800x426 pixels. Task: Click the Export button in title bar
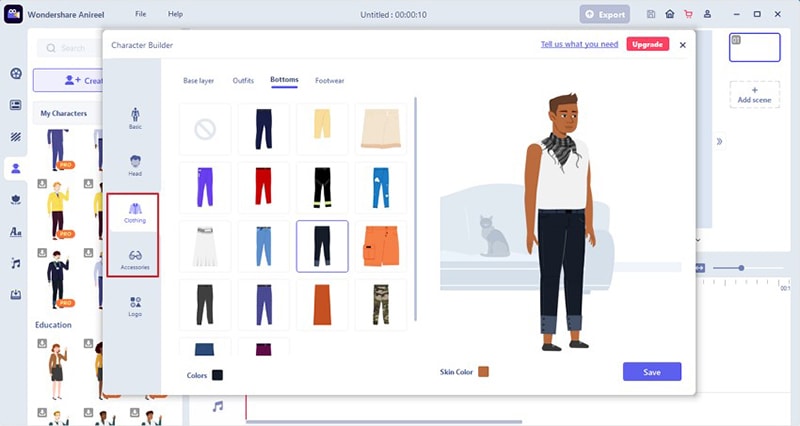(x=605, y=14)
